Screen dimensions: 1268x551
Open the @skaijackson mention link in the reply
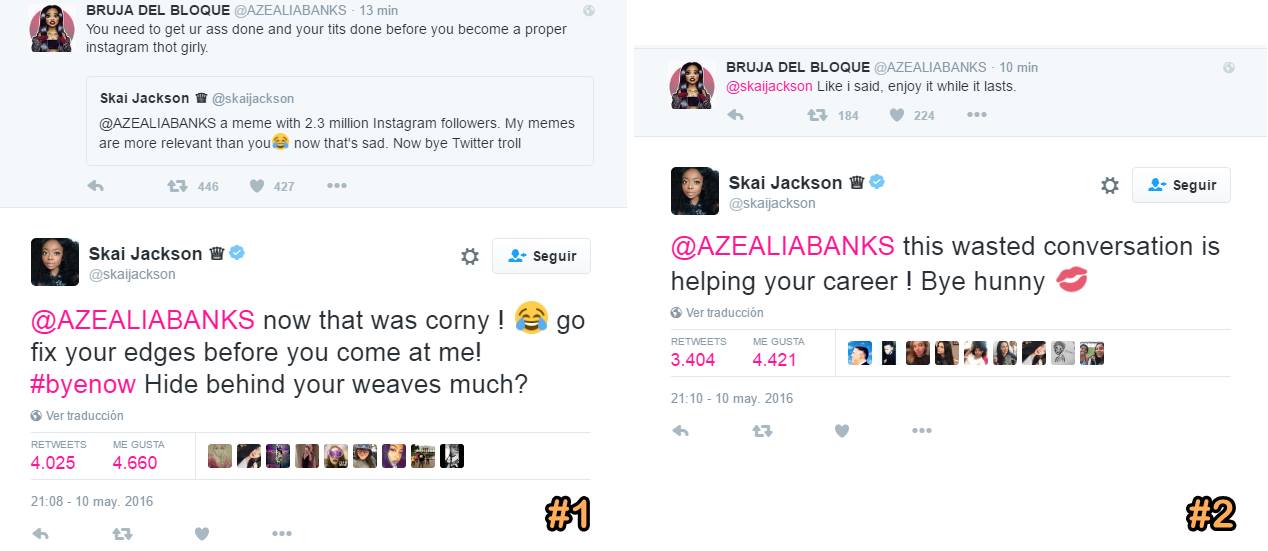[x=769, y=86]
